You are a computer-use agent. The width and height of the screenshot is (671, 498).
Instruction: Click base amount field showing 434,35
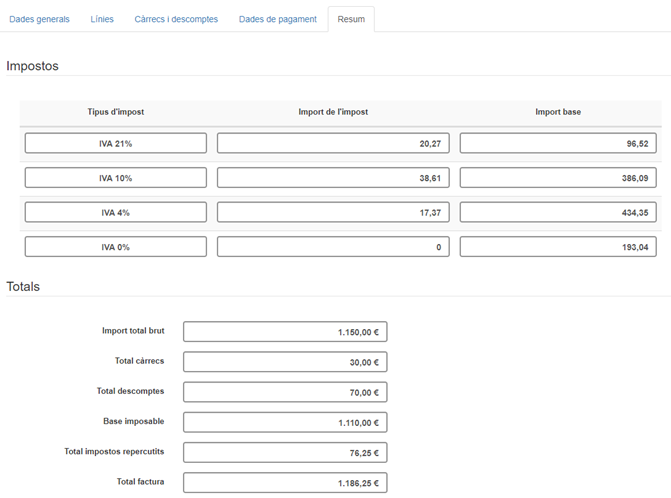point(558,213)
